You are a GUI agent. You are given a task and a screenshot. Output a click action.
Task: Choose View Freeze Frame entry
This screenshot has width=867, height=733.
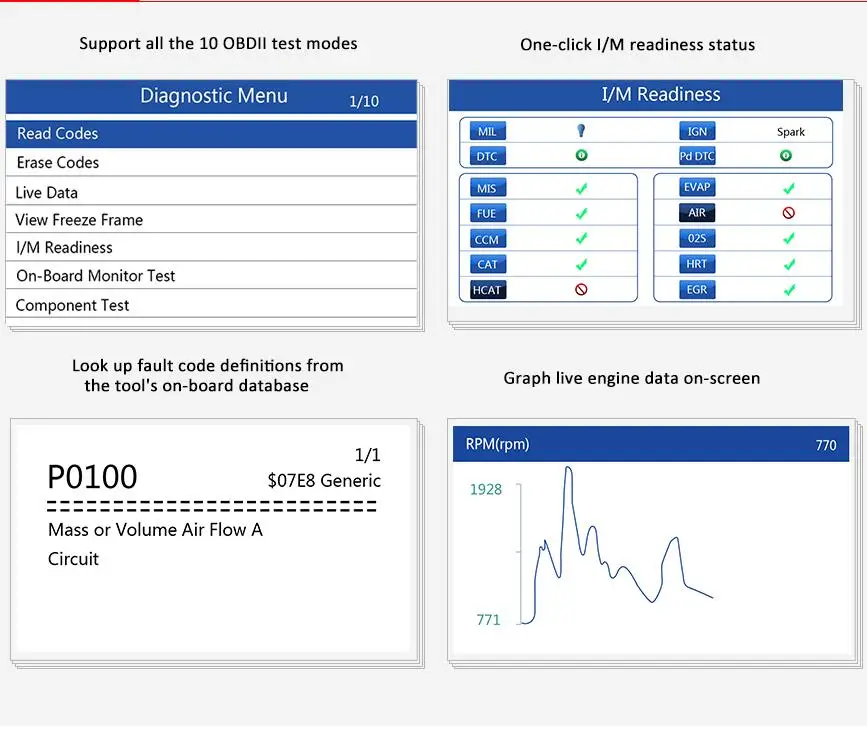211,219
